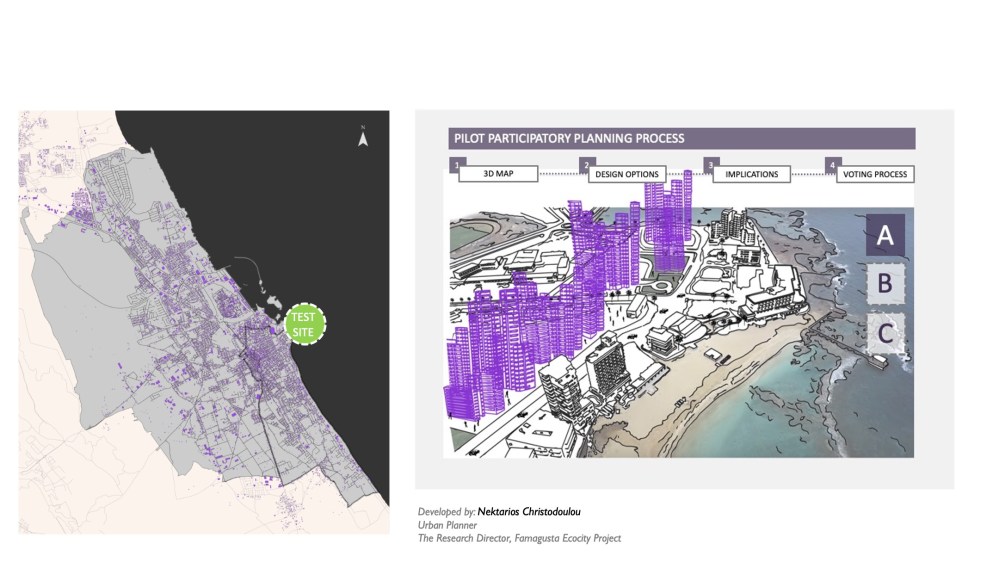
Task: Open the 3D MAP step
Action: [497, 174]
